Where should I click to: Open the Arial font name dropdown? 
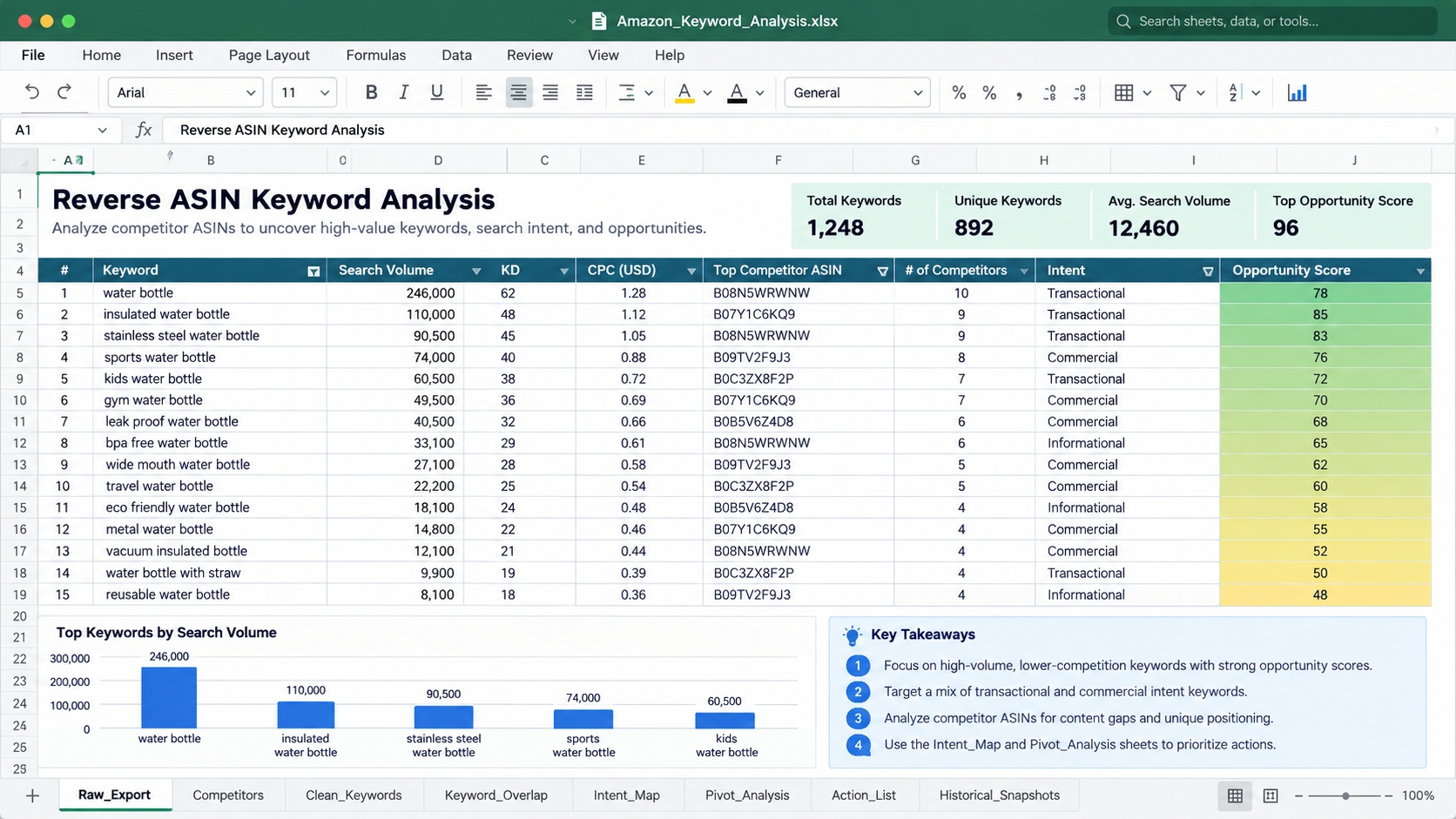[185, 92]
